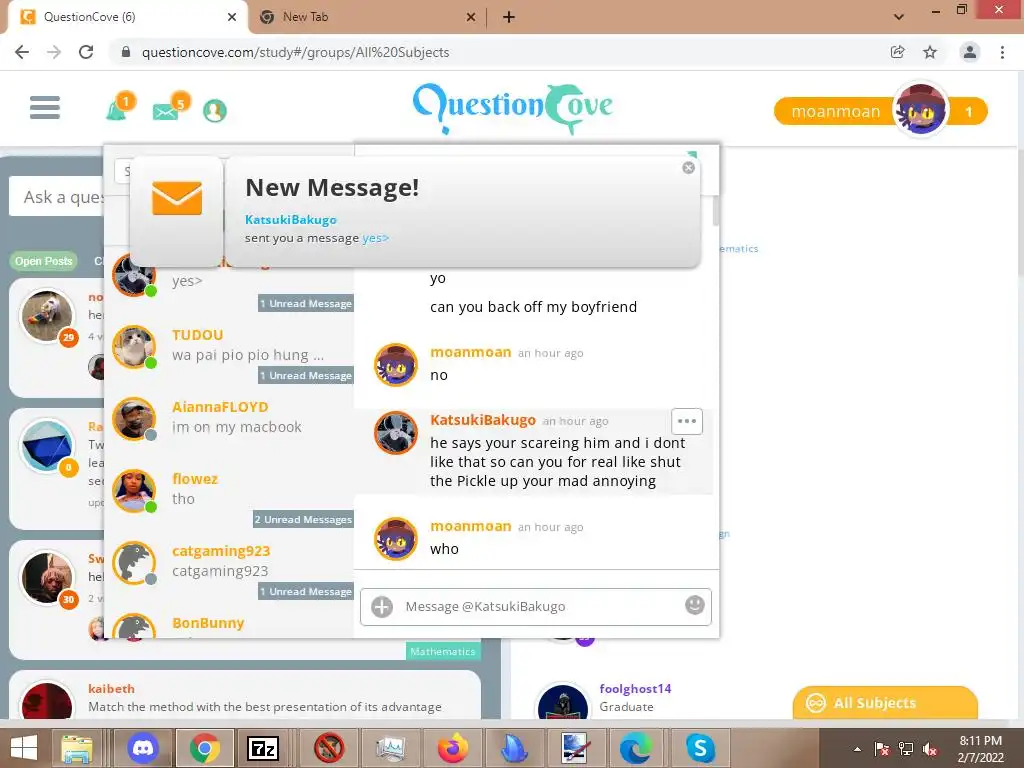Click KatsukiBakugo name in chat message
The height and width of the screenshot is (768, 1024).
pyautogui.click(x=483, y=420)
